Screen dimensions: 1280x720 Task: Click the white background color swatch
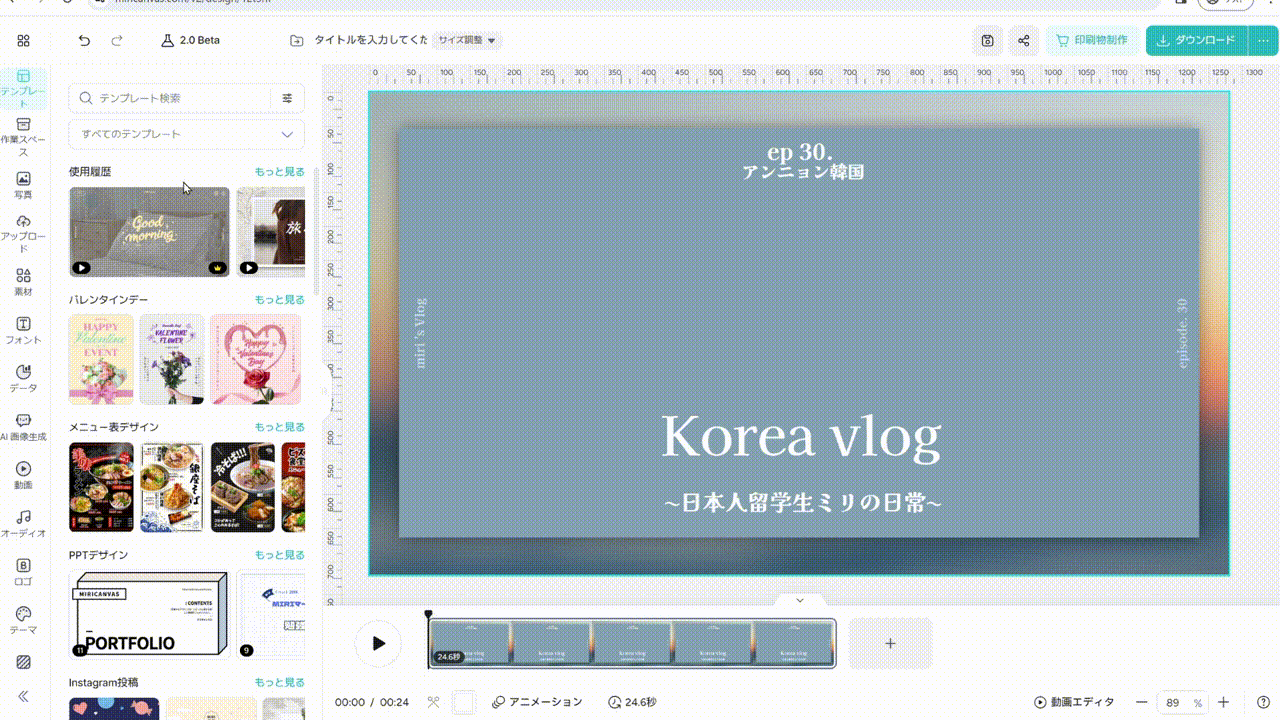point(464,702)
